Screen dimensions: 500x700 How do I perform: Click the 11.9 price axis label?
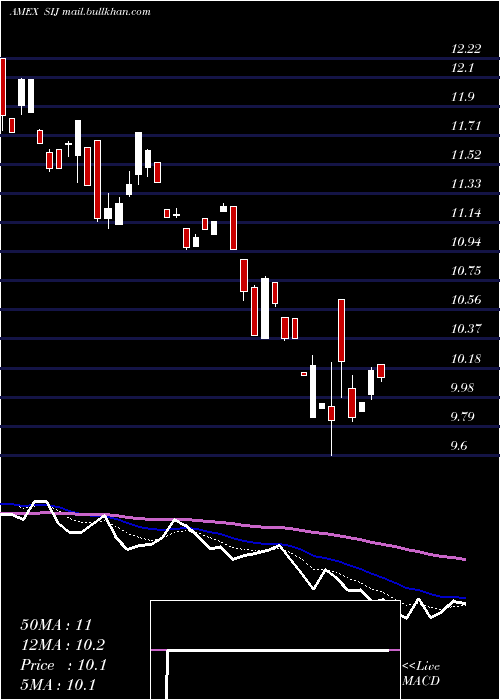pyautogui.click(x=462, y=97)
